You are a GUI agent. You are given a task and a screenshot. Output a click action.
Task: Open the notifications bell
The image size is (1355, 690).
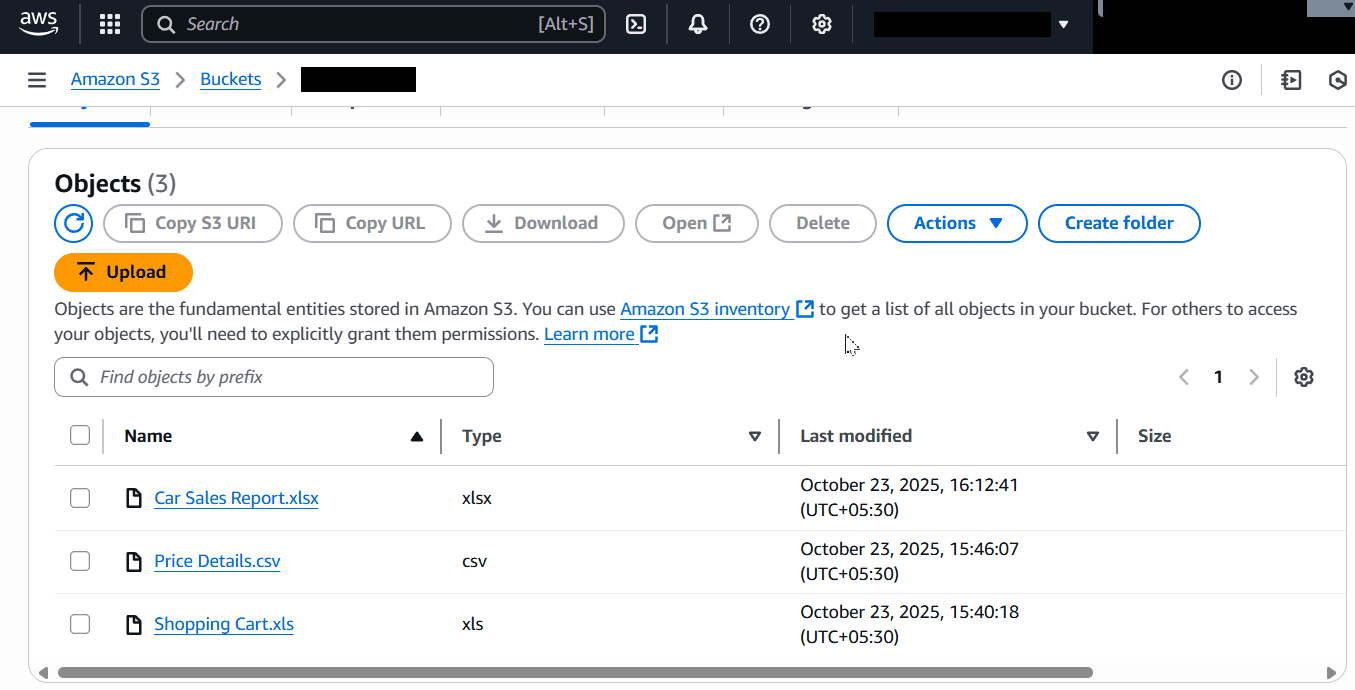(698, 23)
